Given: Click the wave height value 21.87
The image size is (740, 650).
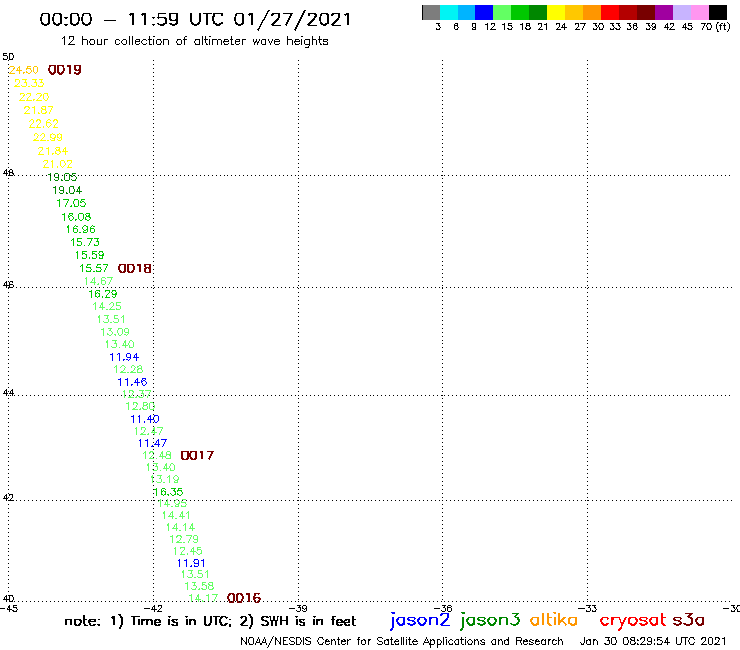Looking at the screenshot, I should pos(39,110).
